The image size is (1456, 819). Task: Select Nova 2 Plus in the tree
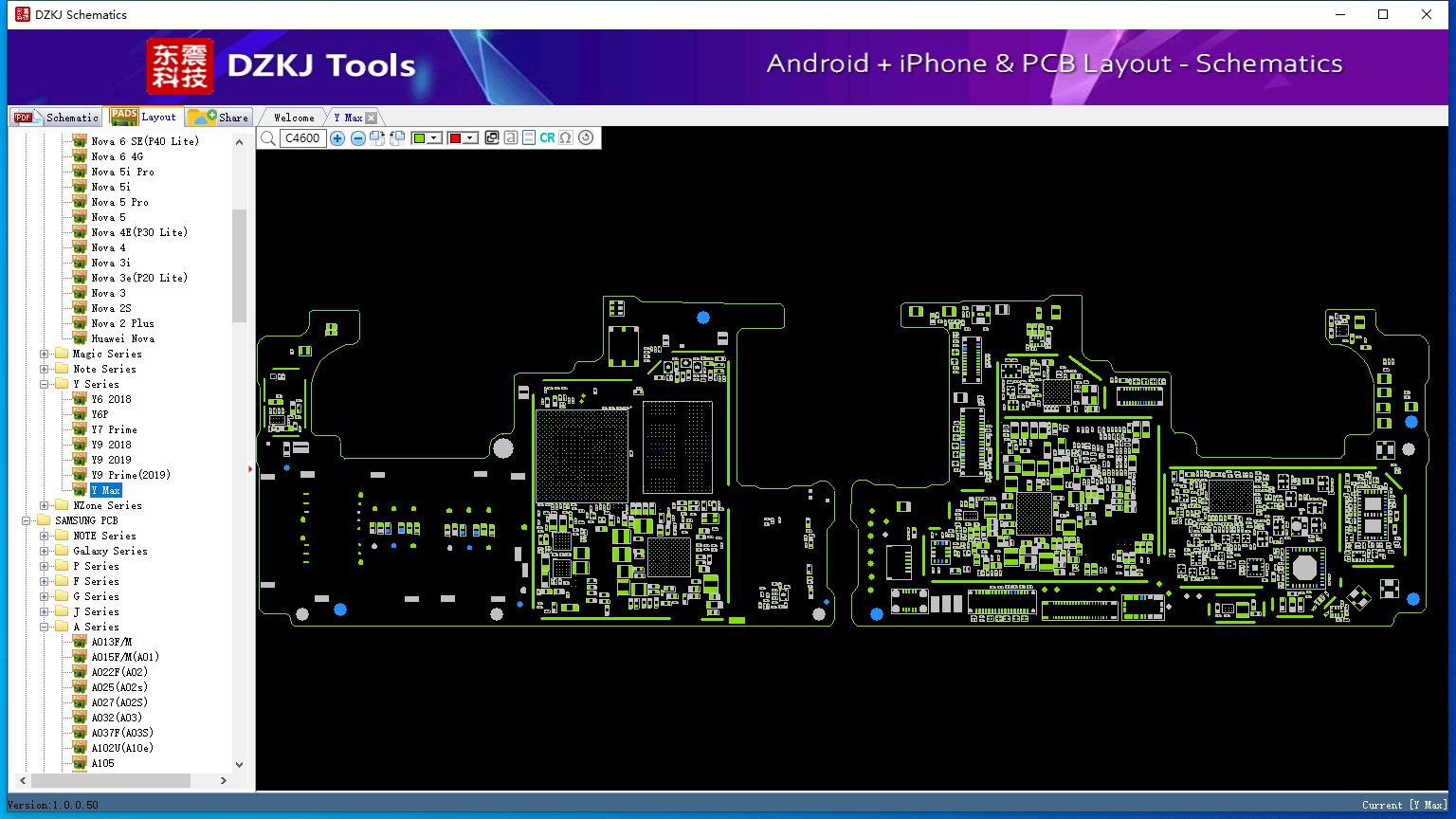tap(122, 323)
